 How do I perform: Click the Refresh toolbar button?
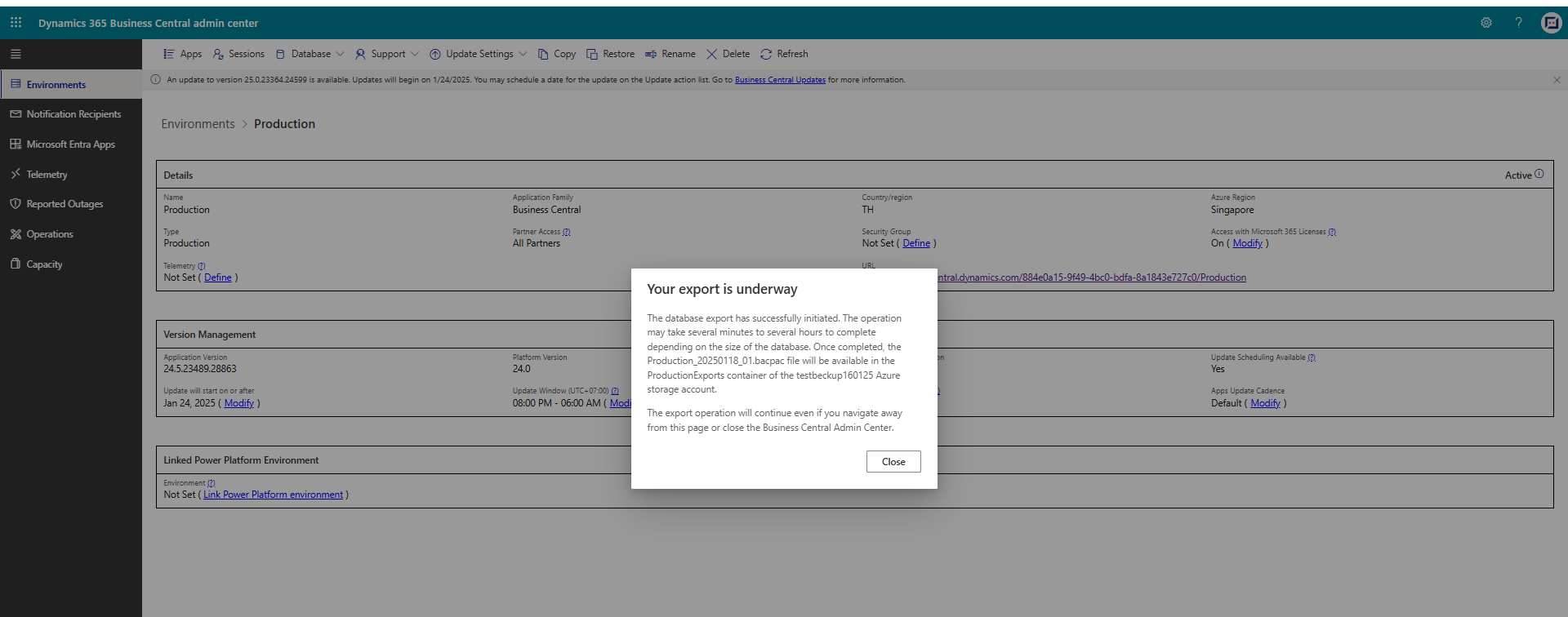click(784, 54)
